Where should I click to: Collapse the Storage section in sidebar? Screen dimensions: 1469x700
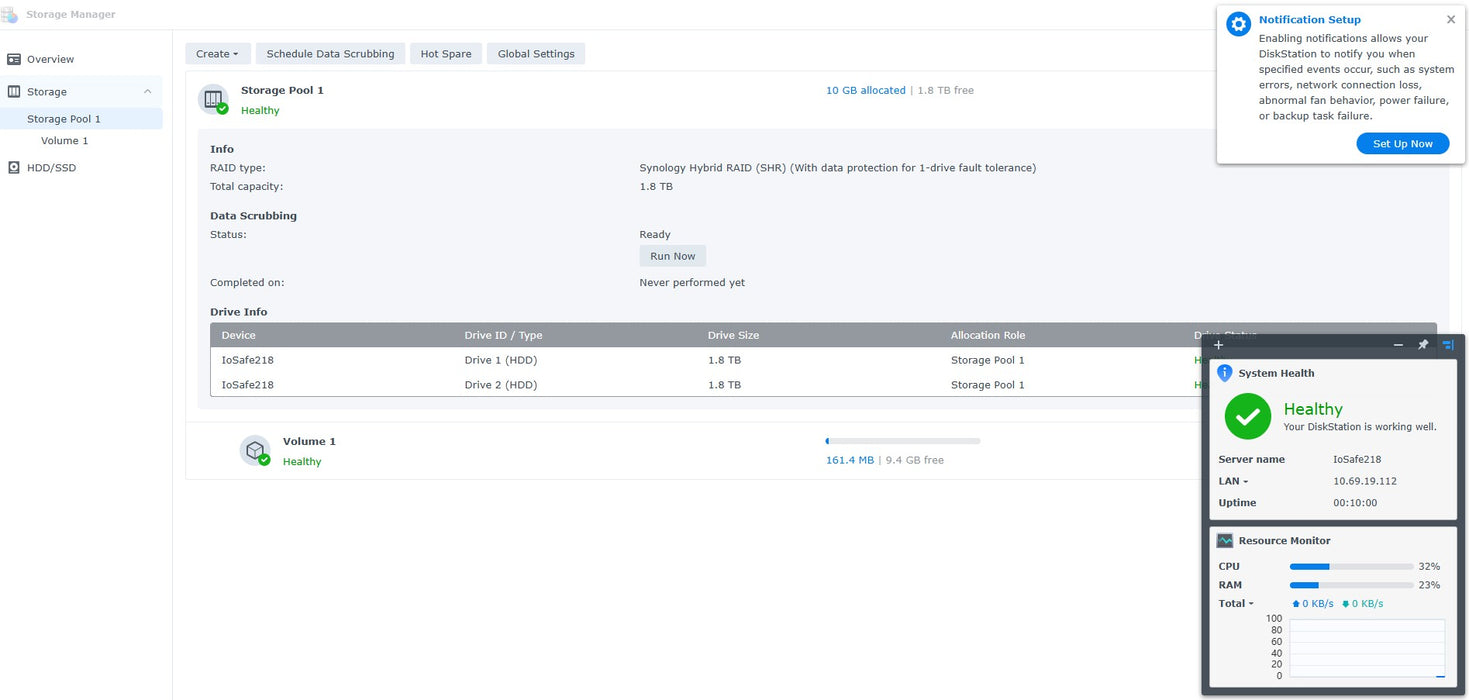click(x=148, y=91)
